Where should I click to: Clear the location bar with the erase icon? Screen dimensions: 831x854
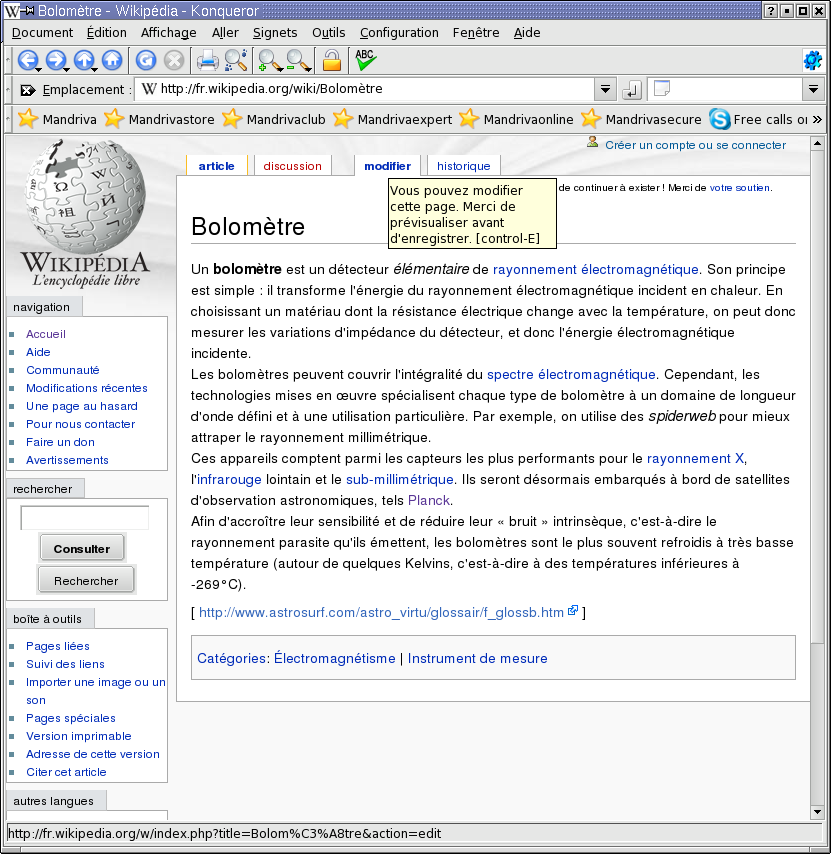tap(28, 90)
